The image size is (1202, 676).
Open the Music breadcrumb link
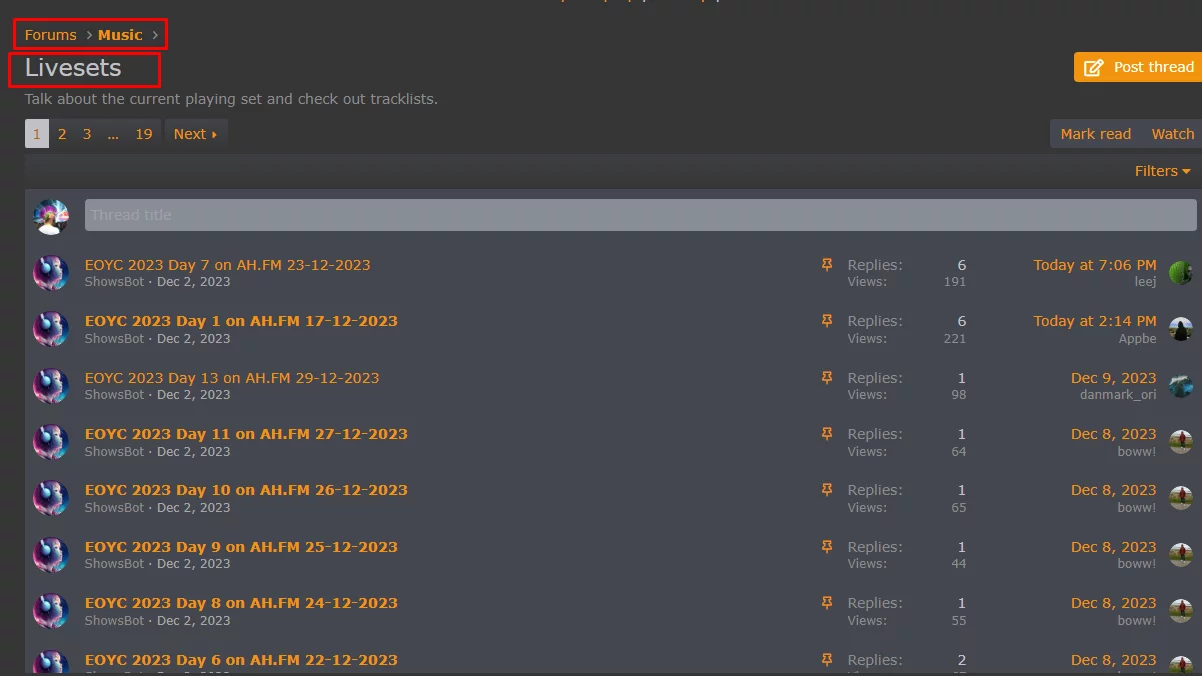120,35
